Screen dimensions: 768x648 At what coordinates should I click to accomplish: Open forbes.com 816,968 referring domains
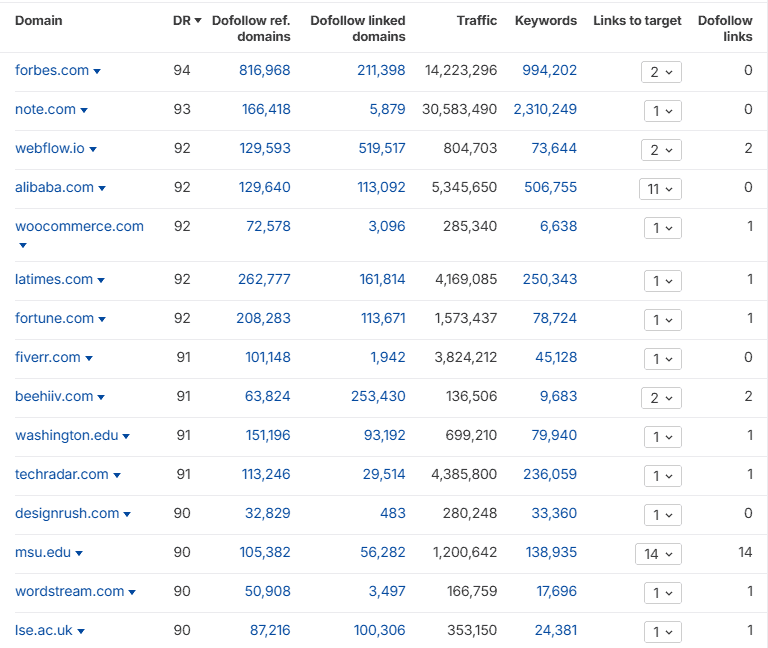(x=264, y=70)
